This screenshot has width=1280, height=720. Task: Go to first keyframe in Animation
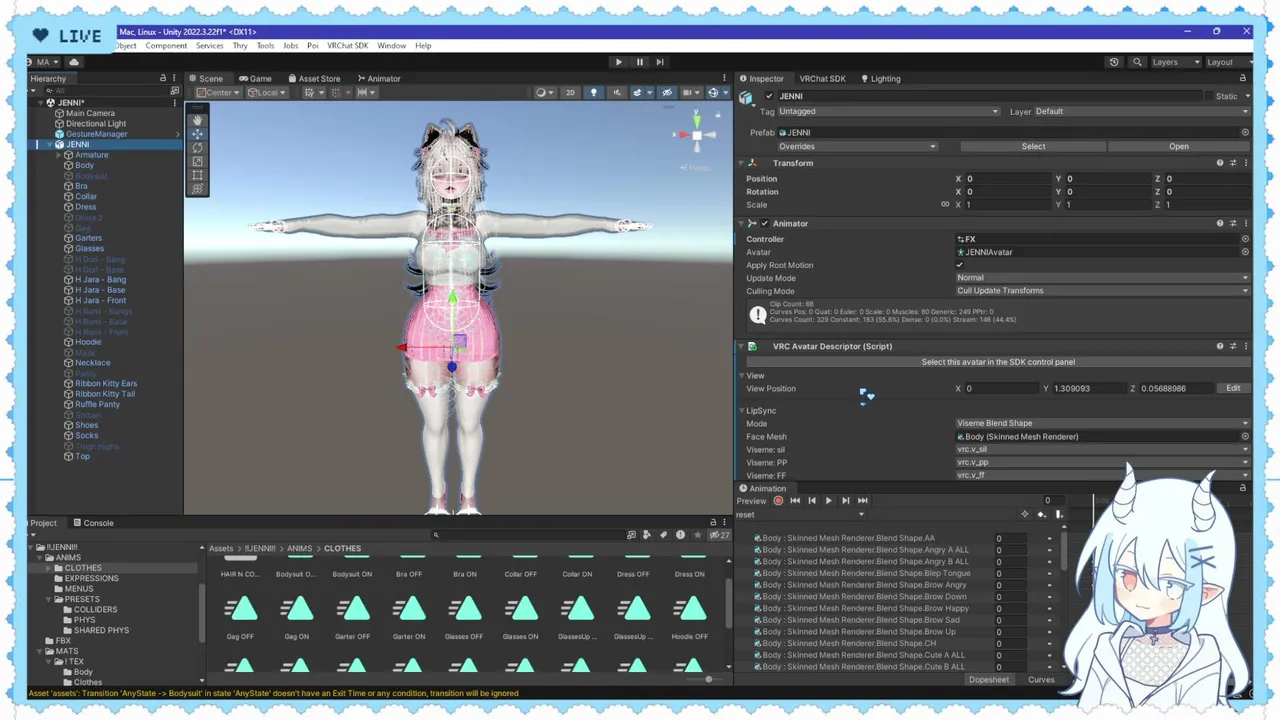795,500
